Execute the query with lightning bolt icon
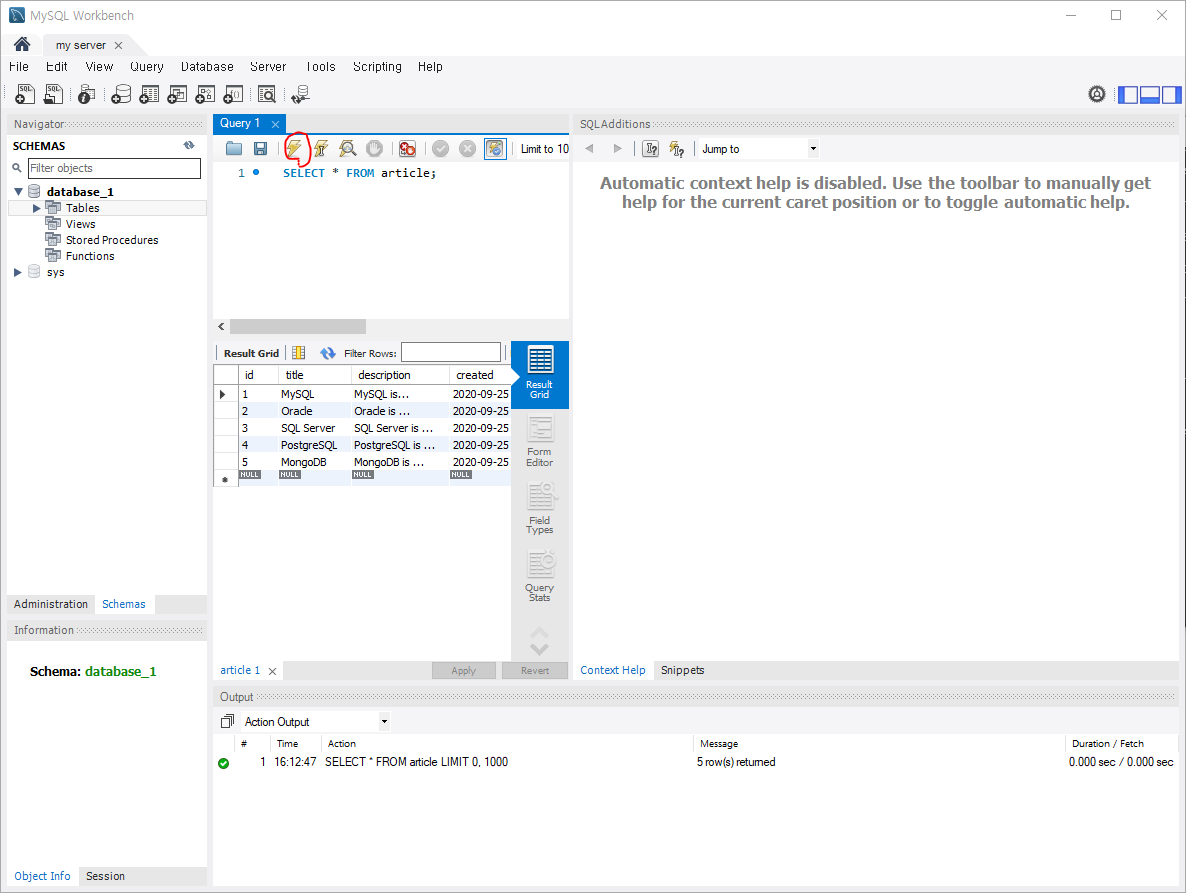Screen dimensions: 1186x893 293,148
